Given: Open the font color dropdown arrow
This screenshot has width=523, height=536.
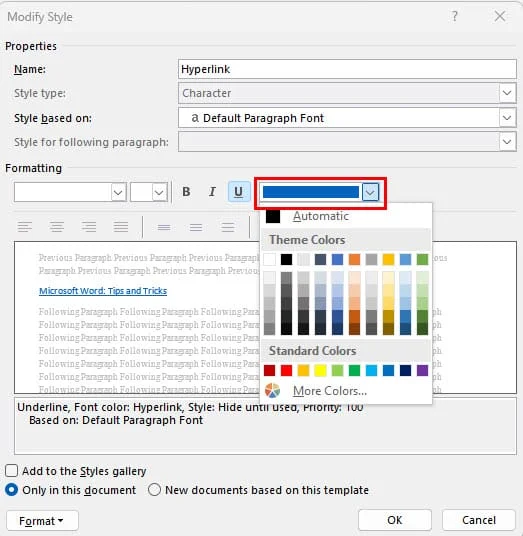Looking at the screenshot, I should point(370,192).
